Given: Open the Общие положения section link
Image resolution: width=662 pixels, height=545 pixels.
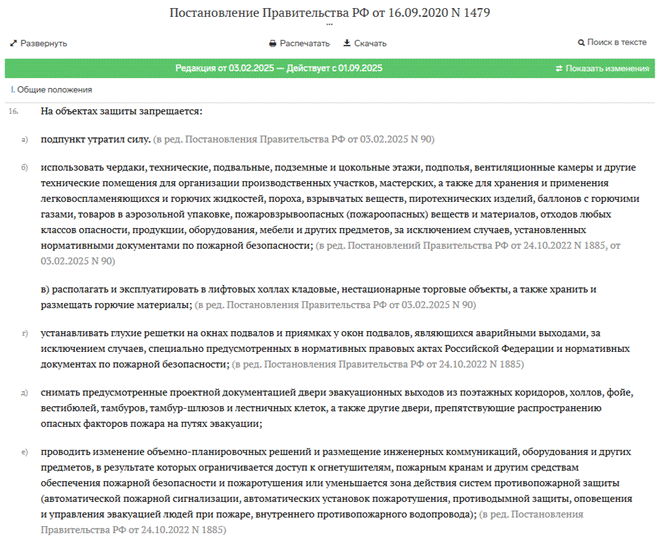Looking at the screenshot, I should [54, 89].
